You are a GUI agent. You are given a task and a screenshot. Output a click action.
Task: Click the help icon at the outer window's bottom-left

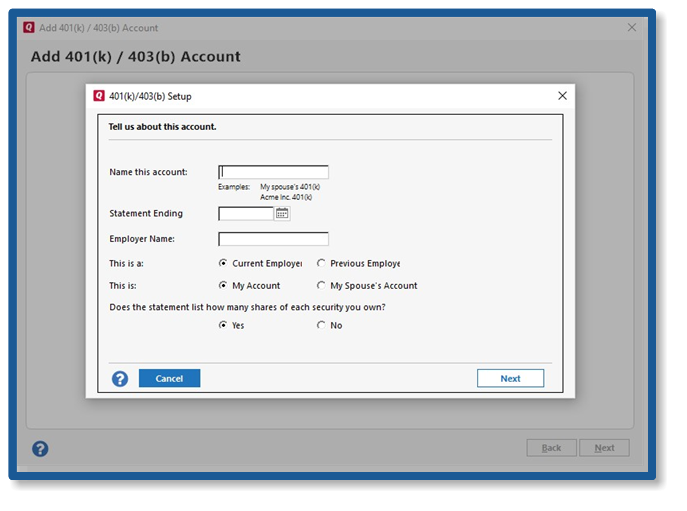pos(40,448)
